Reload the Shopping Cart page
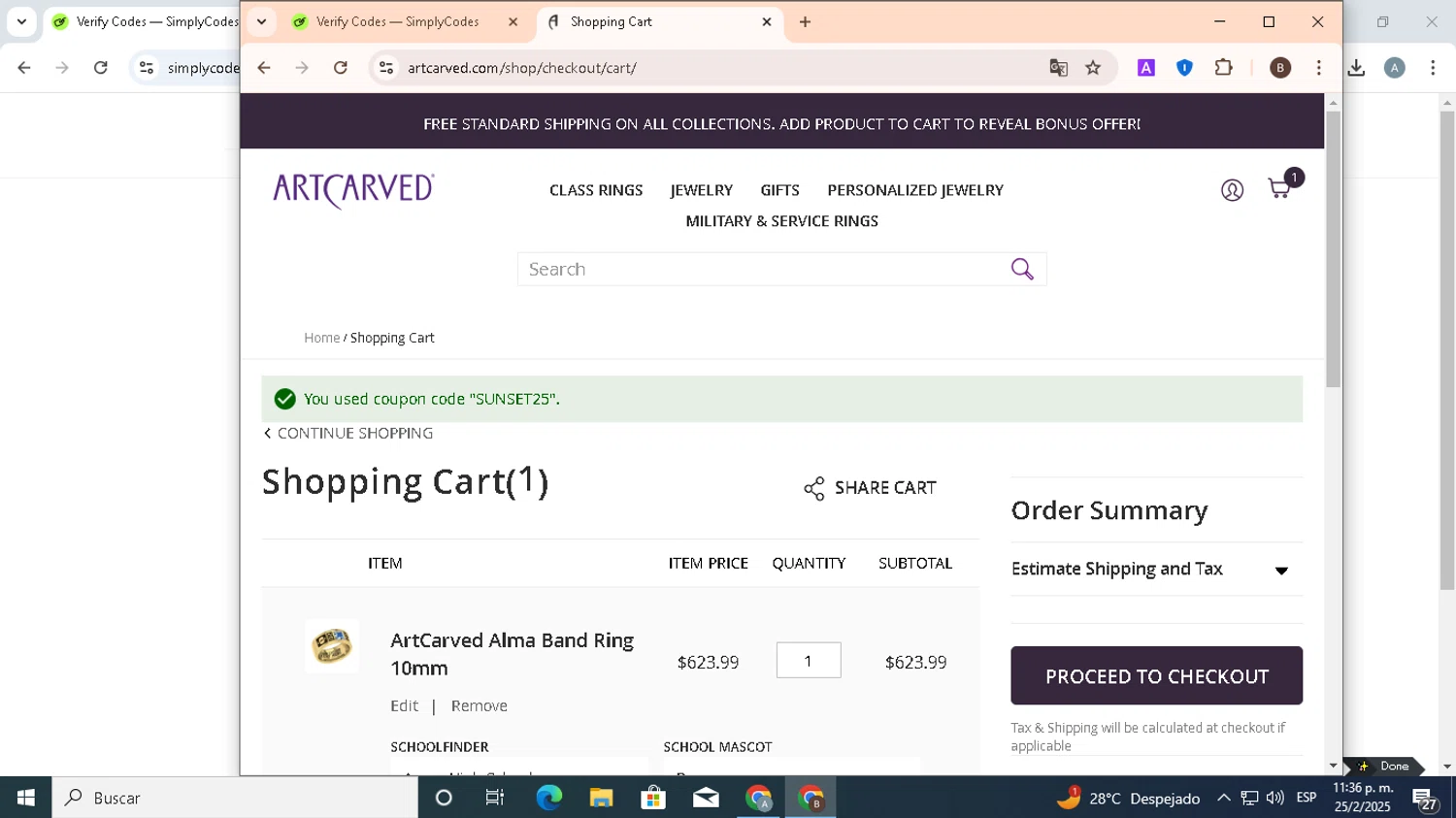Viewport: 1456px width, 818px height. [341, 68]
